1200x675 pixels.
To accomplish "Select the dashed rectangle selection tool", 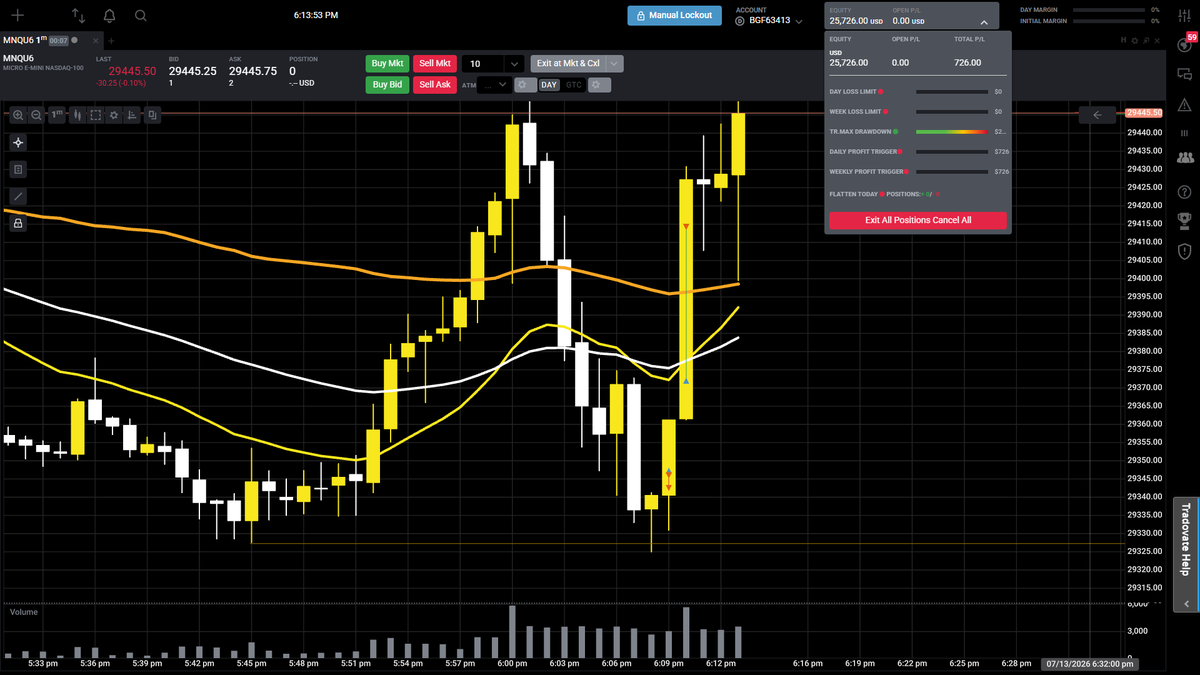I will point(96,115).
